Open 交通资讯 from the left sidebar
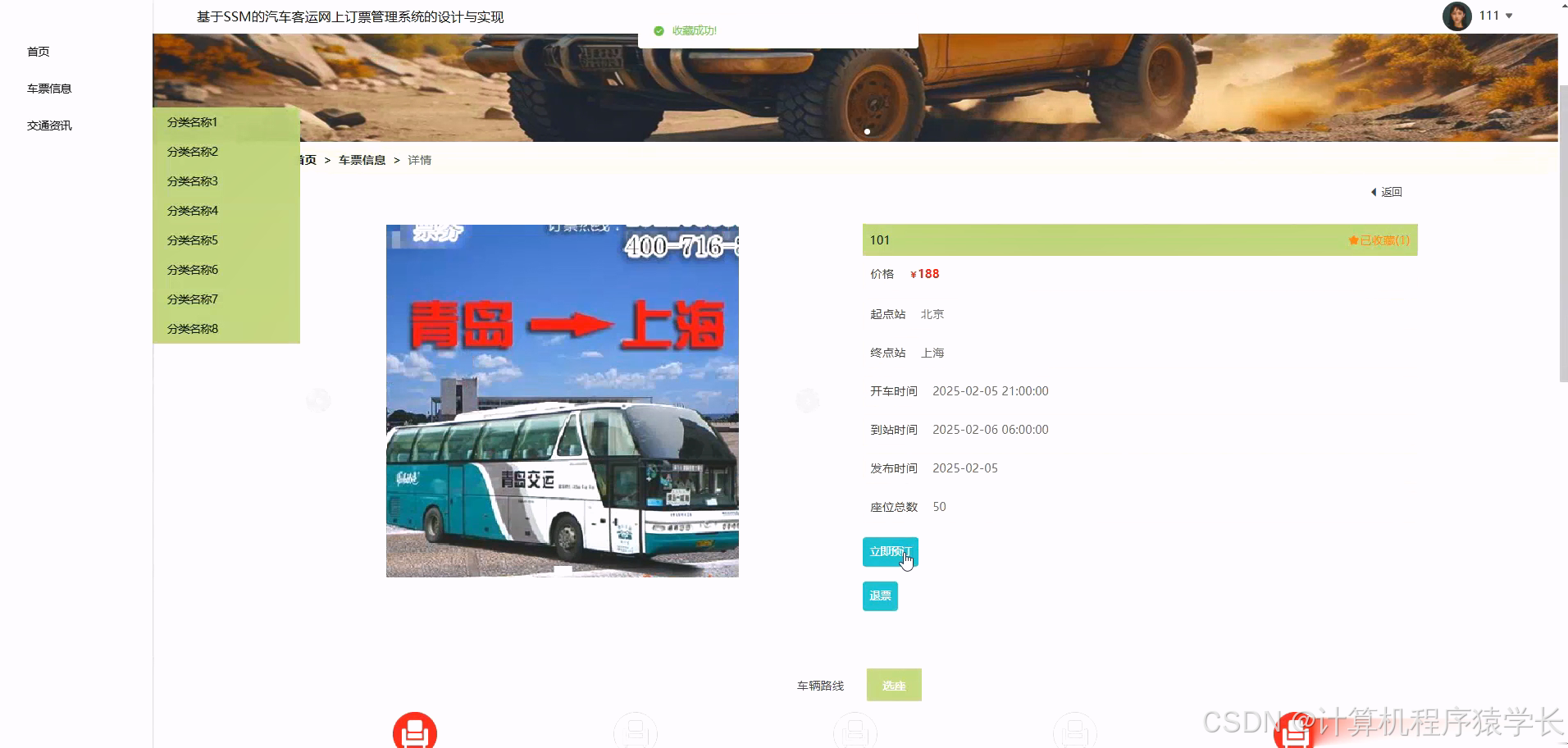Image resolution: width=1568 pixels, height=748 pixels. [48, 125]
